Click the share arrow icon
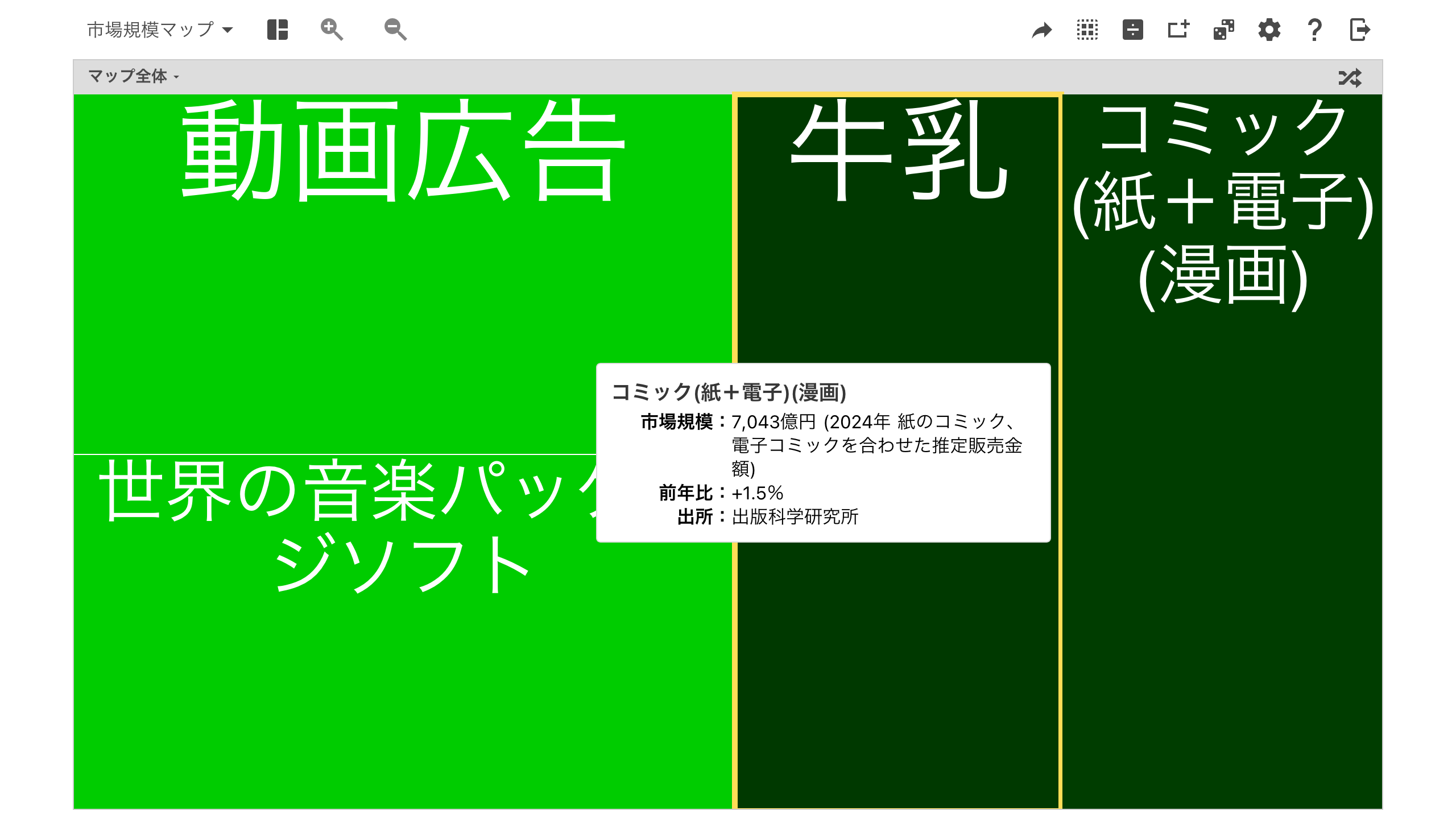The image size is (1456, 819). (x=1042, y=30)
